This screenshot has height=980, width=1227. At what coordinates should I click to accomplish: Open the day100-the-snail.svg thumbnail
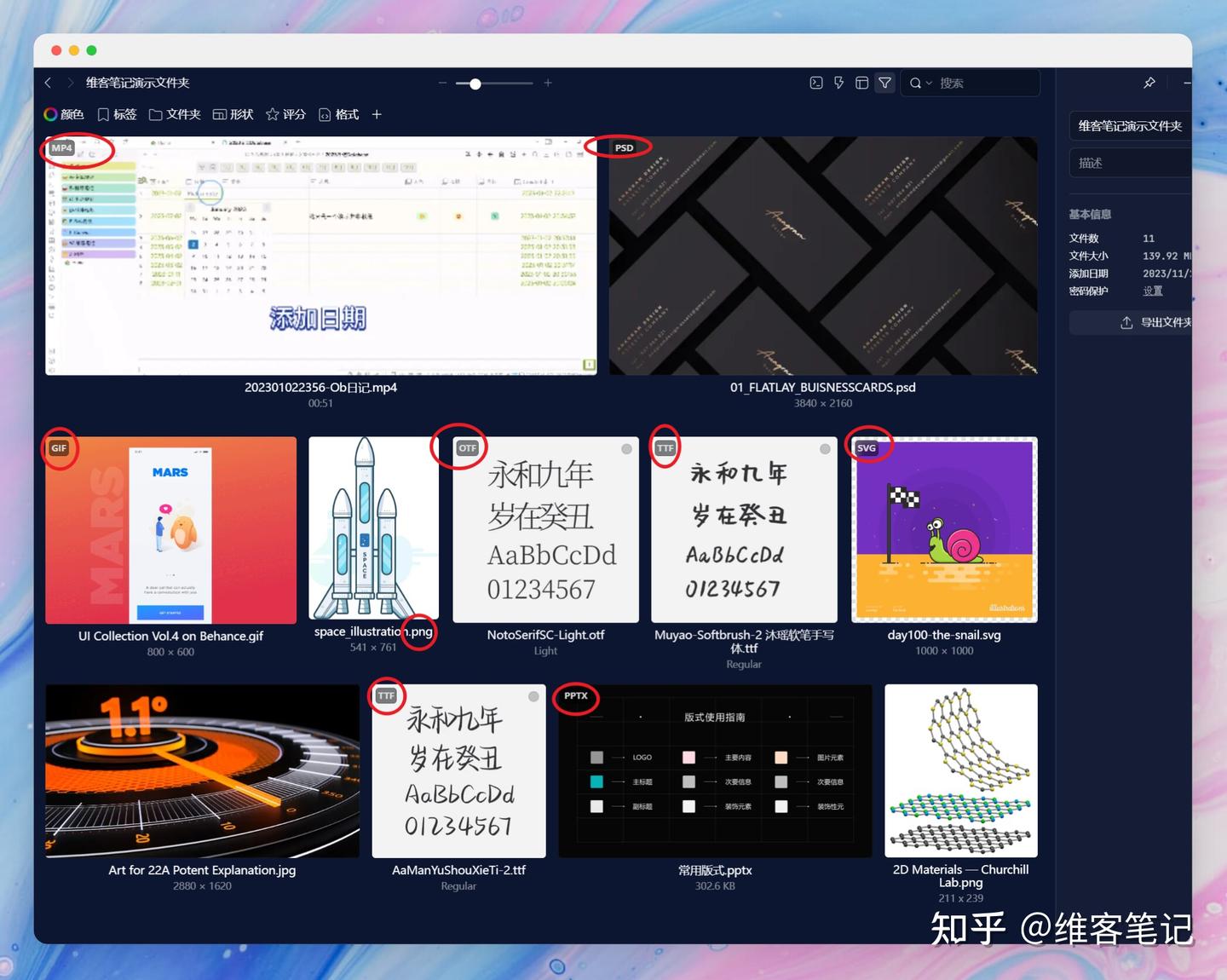(x=943, y=528)
